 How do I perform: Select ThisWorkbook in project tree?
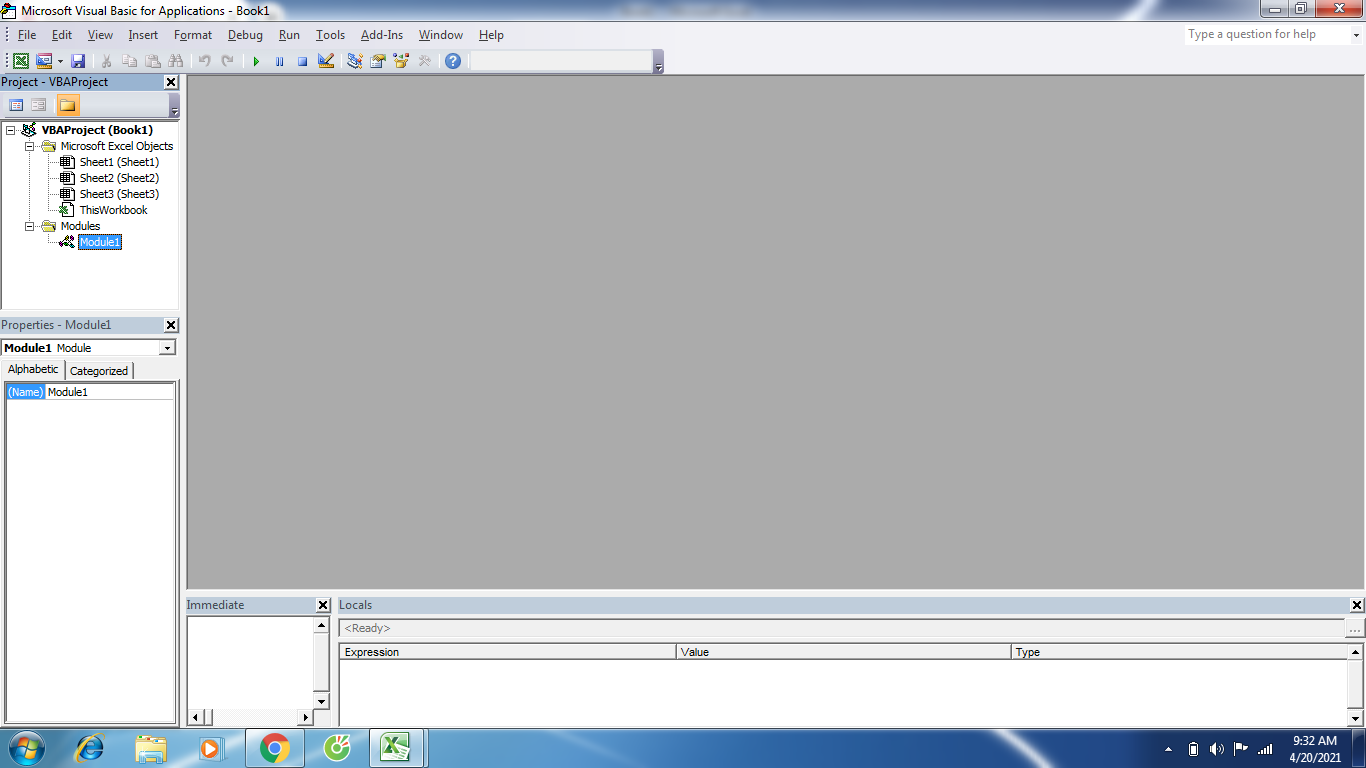coord(113,210)
